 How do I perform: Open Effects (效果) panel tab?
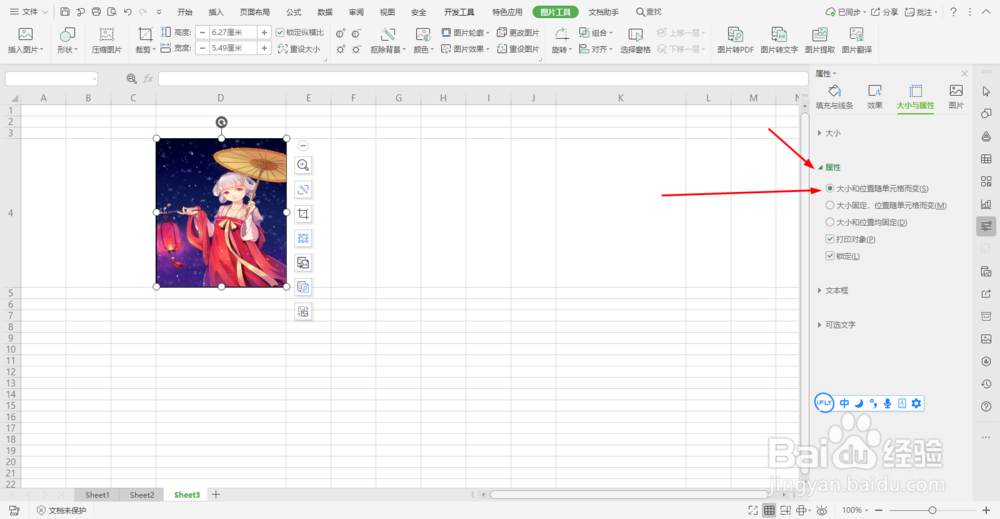click(x=875, y=98)
